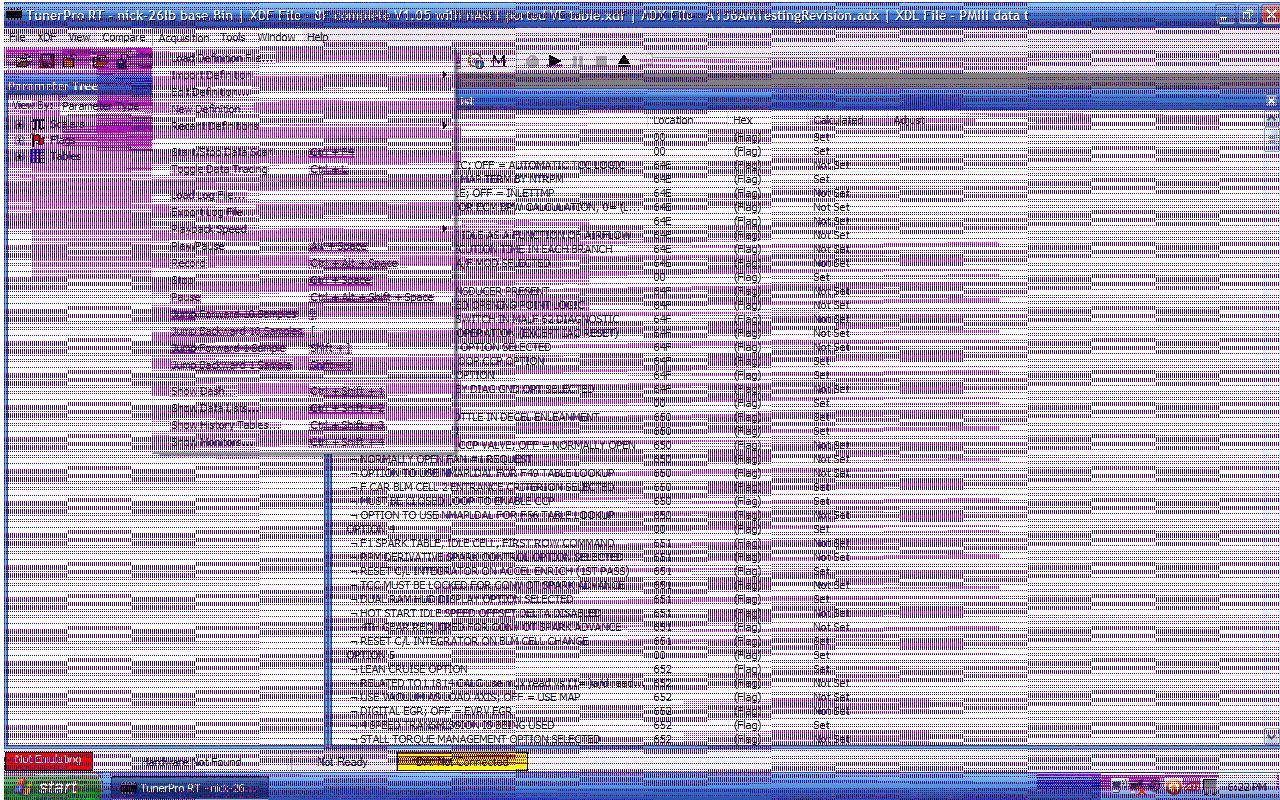Click the pause button in acquisition toolbar
Screen dimensions: 1280x800
[x=578, y=61]
